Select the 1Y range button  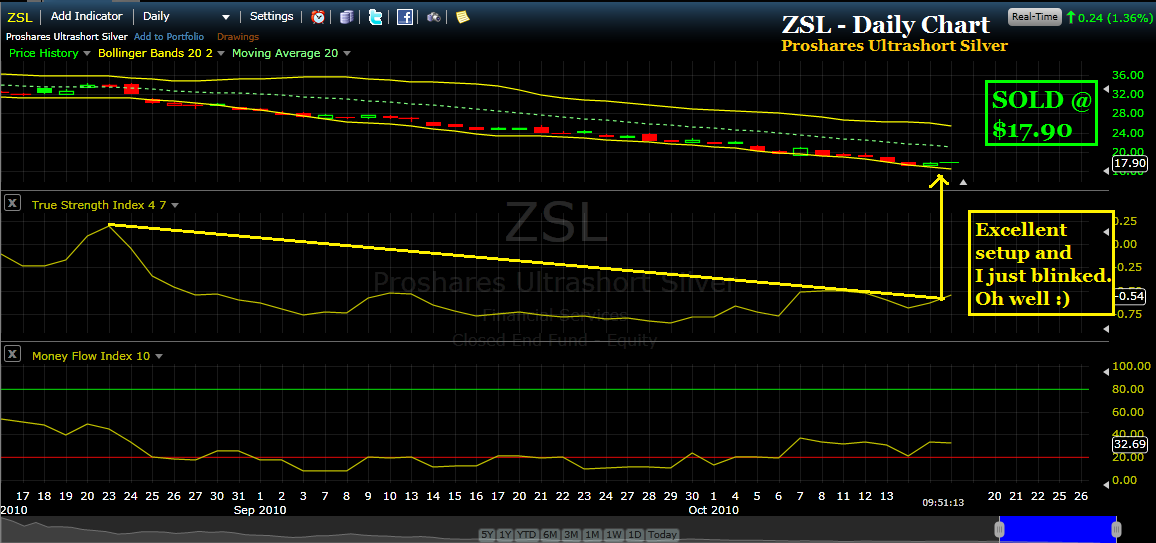(x=505, y=534)
